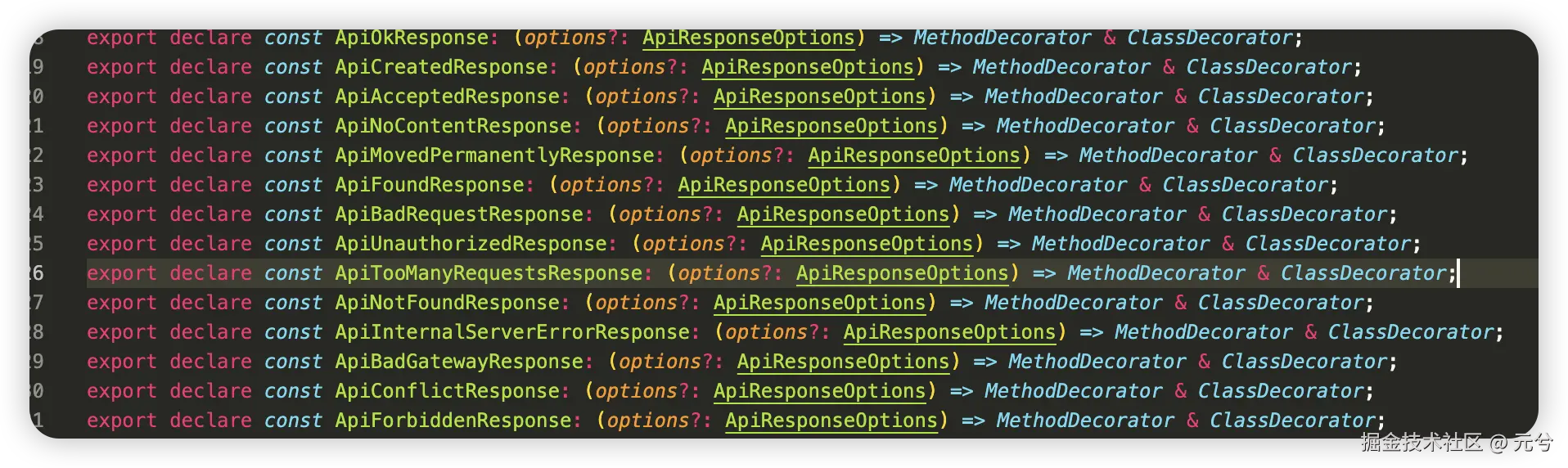This screenshot has width=1568, height=468.
Task: Click the ApiForbiddenResponse identifier
Action: [x=453, y=421]
